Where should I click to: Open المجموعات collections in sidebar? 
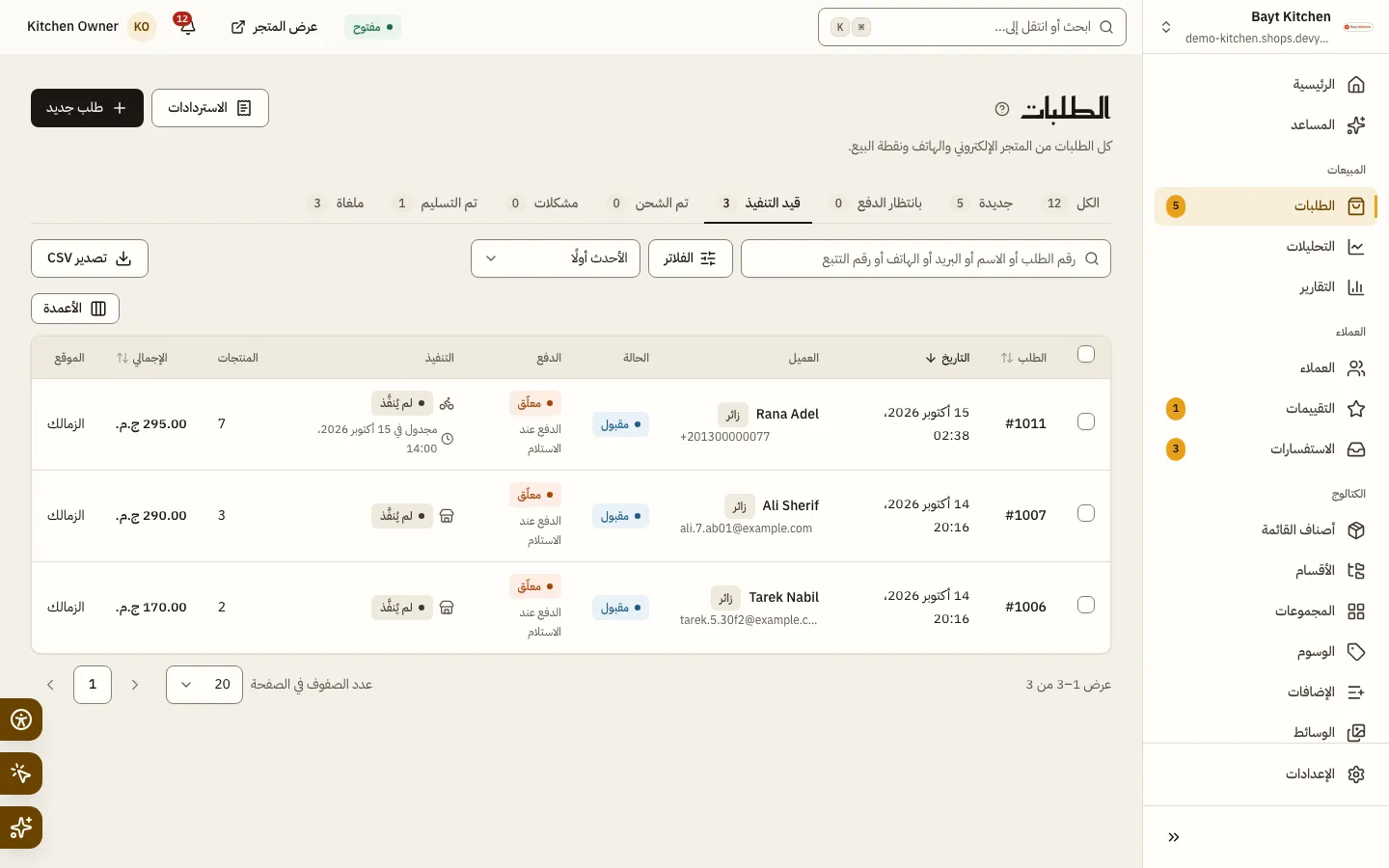(x=1266, y=611)
